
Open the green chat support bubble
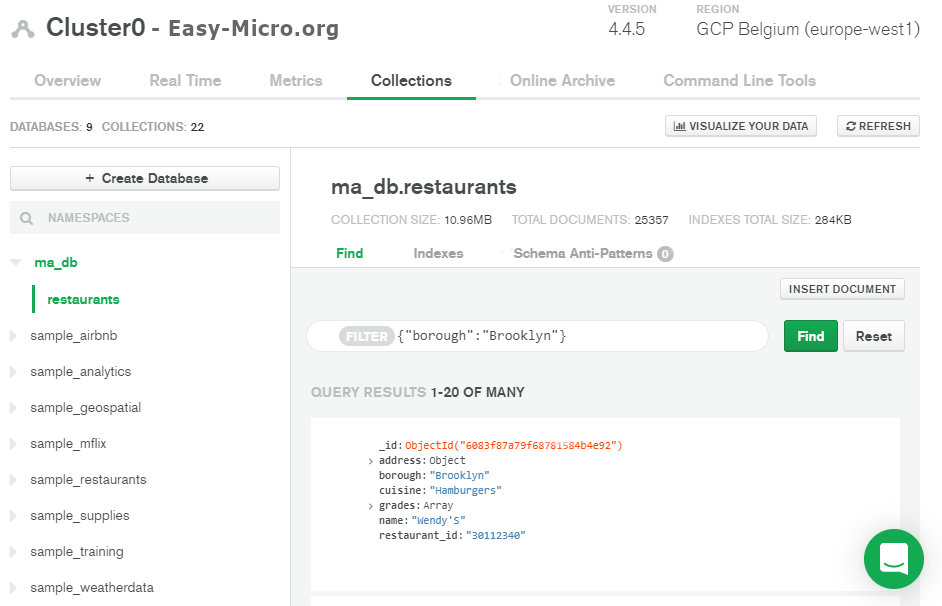point(893,559)
